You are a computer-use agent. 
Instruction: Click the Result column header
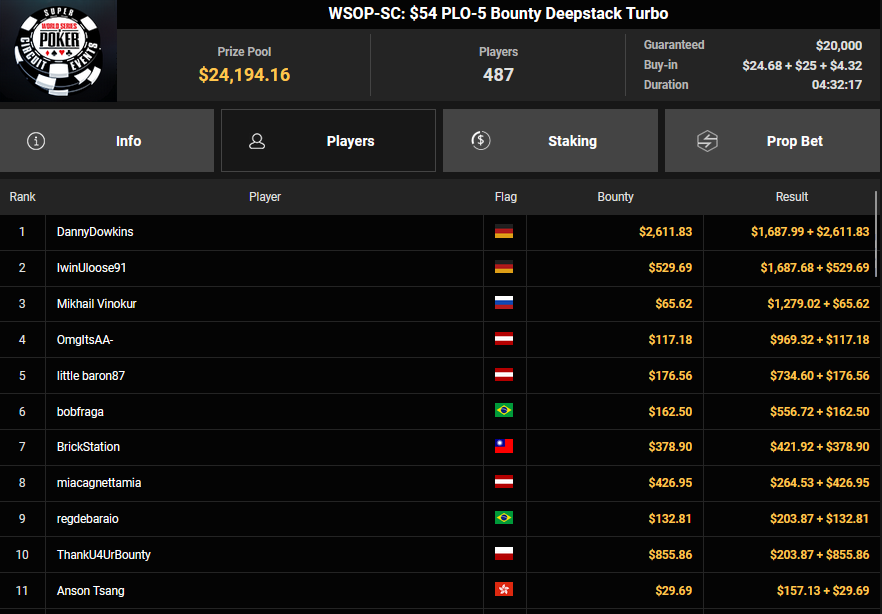[x=791, y=197]
